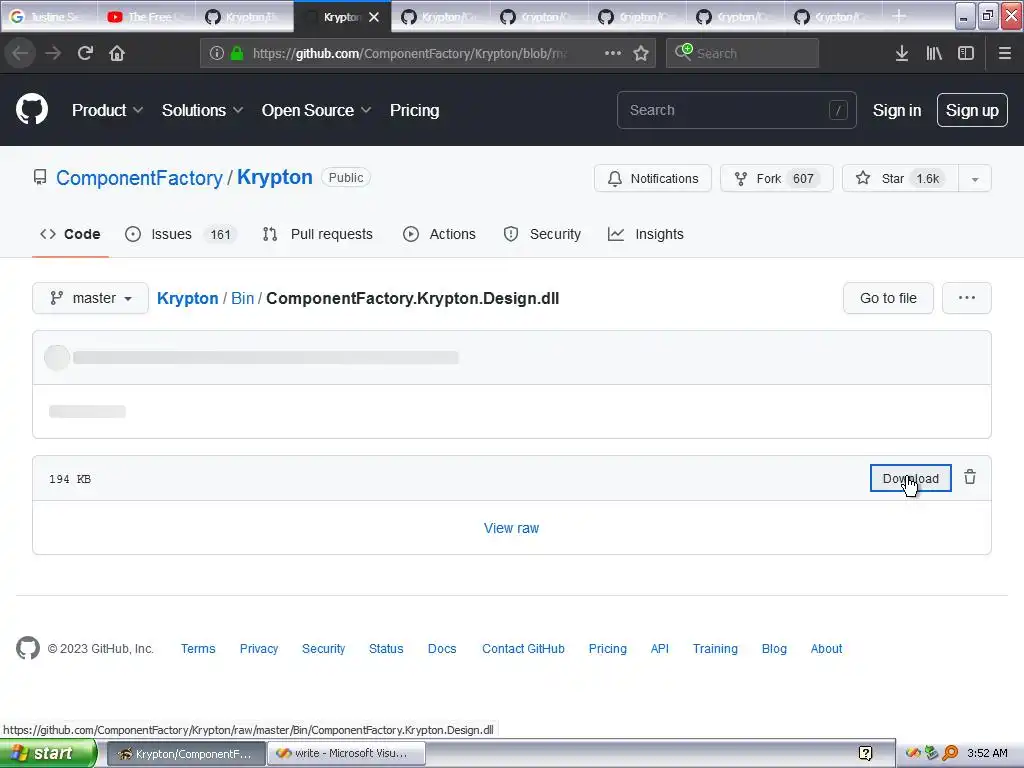Show Firefox sidebars icon
1024x768 pixels.
point(966,53)
